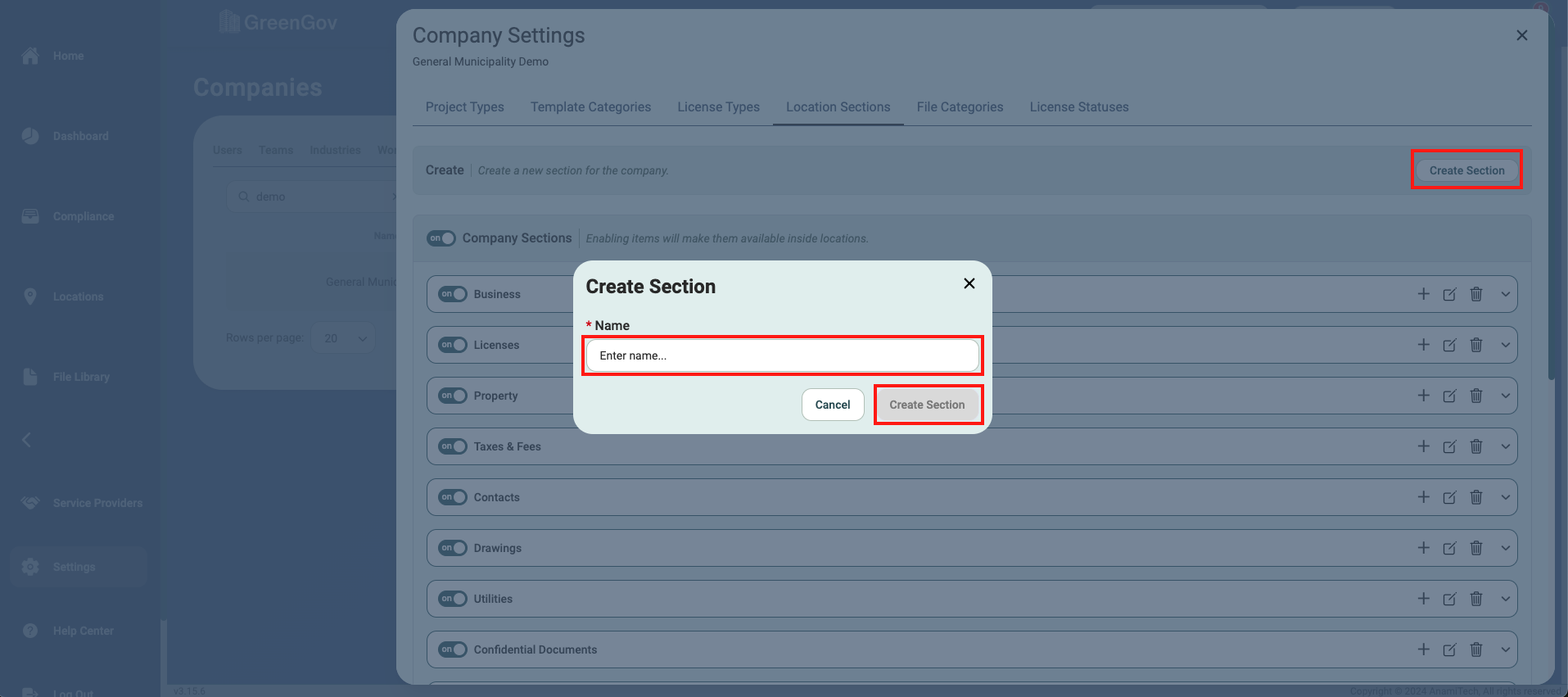Image resolution: width=1568 pixels, height=697 pixels.
Task: Click the plus icon on Utilities row
Action: point(1423,599)
